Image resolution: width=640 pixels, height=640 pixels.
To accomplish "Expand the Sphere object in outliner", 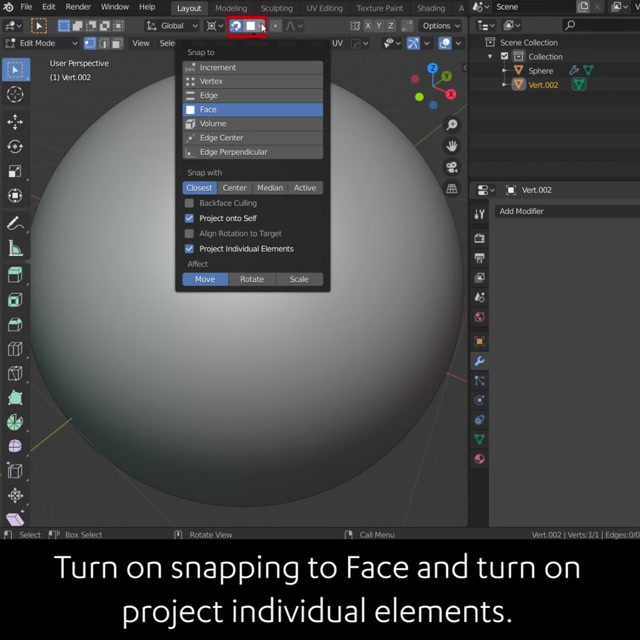I will click(506, 71).
